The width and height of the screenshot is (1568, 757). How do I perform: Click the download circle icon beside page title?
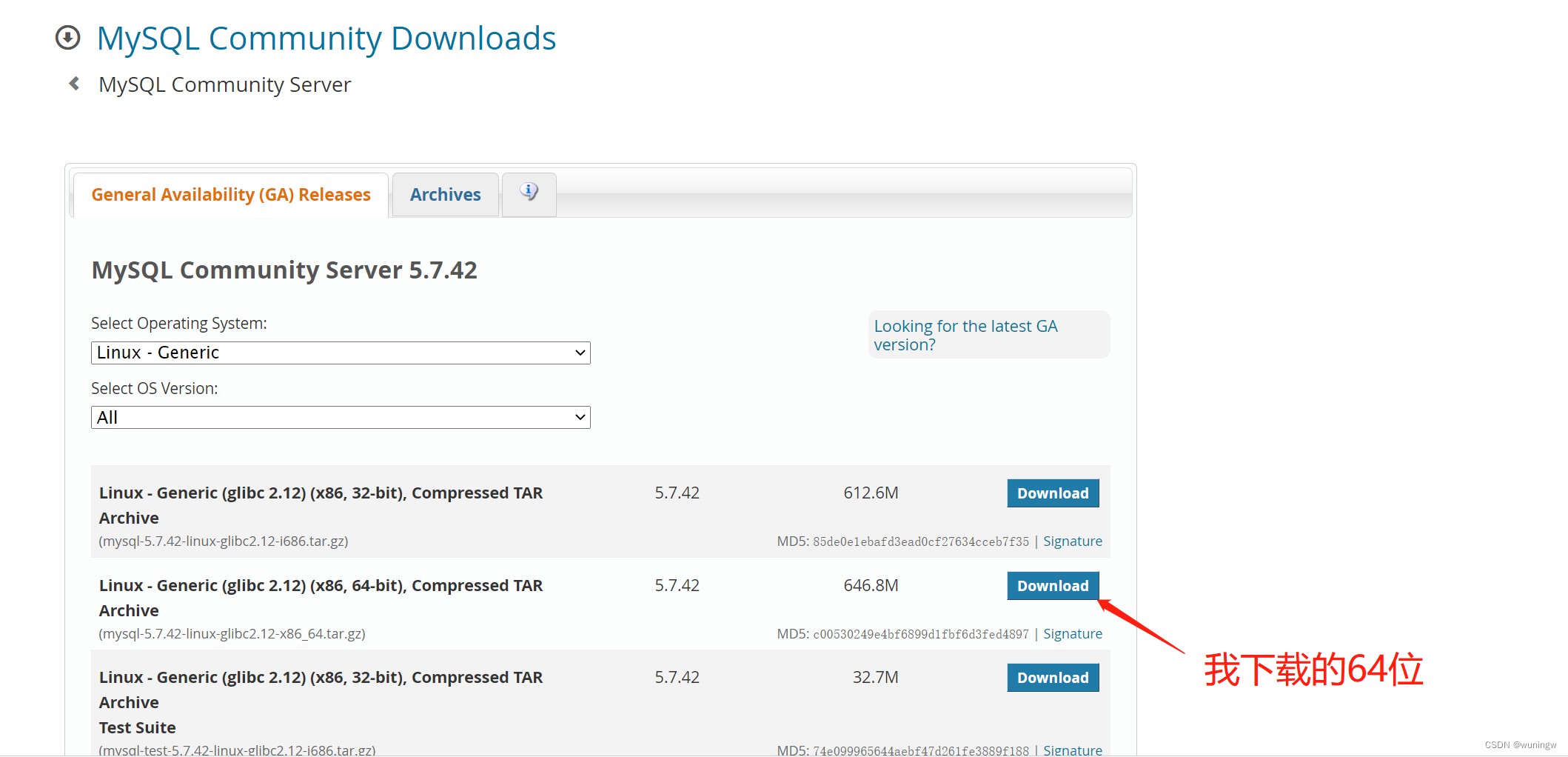[x=68, y=38]
